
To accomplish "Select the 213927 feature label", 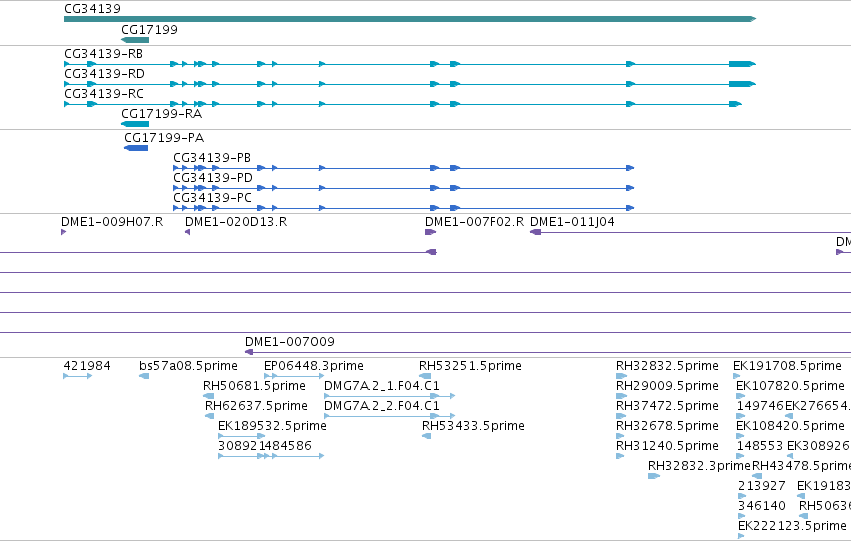I will [761, 486].
